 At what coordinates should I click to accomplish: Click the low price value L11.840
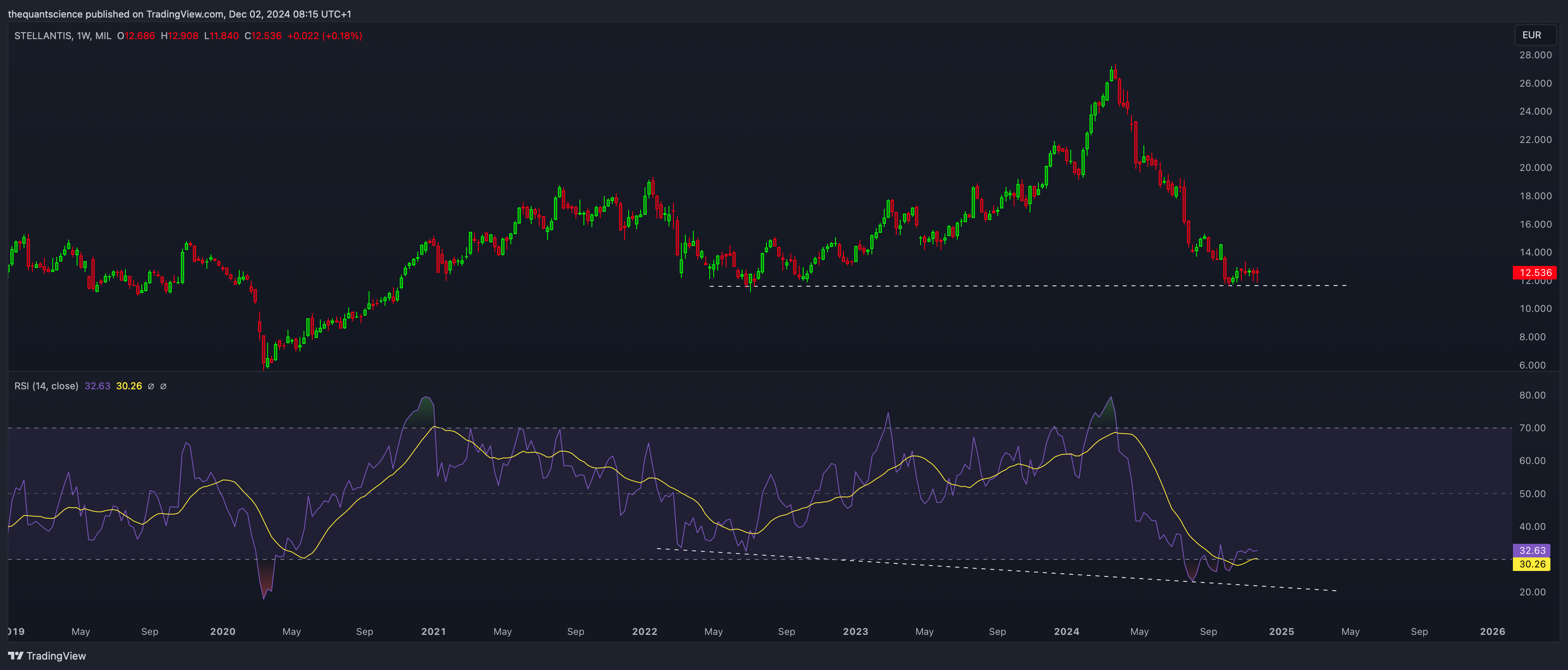coord(221,36)
